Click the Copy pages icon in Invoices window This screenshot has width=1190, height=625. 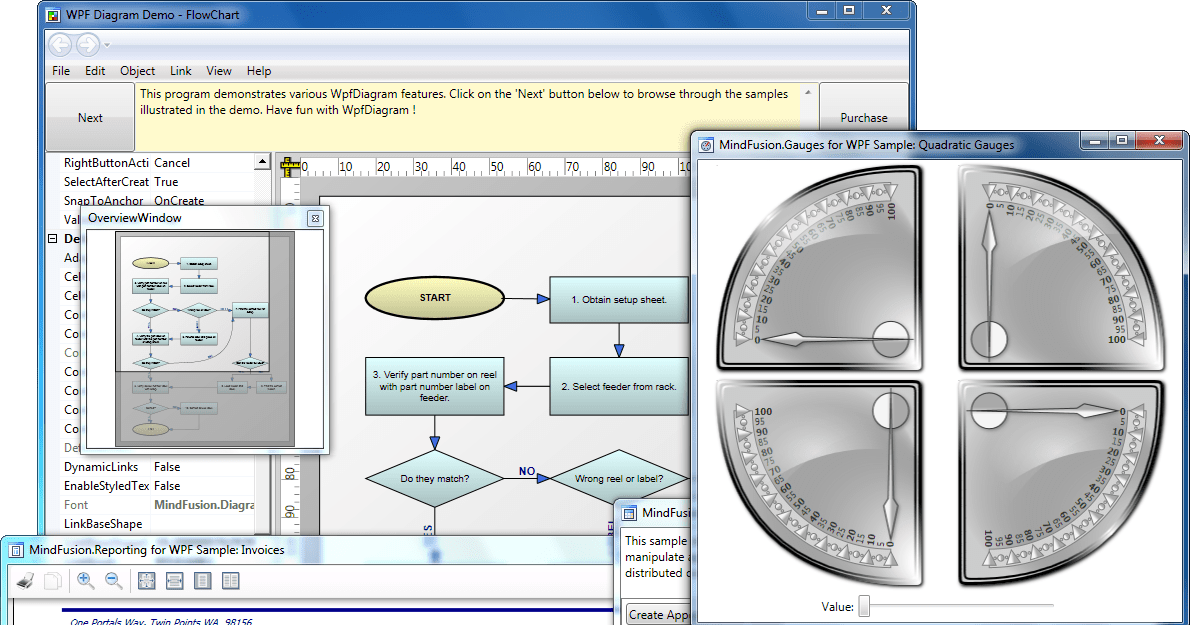pyautogui.click(x=55, y=581)
